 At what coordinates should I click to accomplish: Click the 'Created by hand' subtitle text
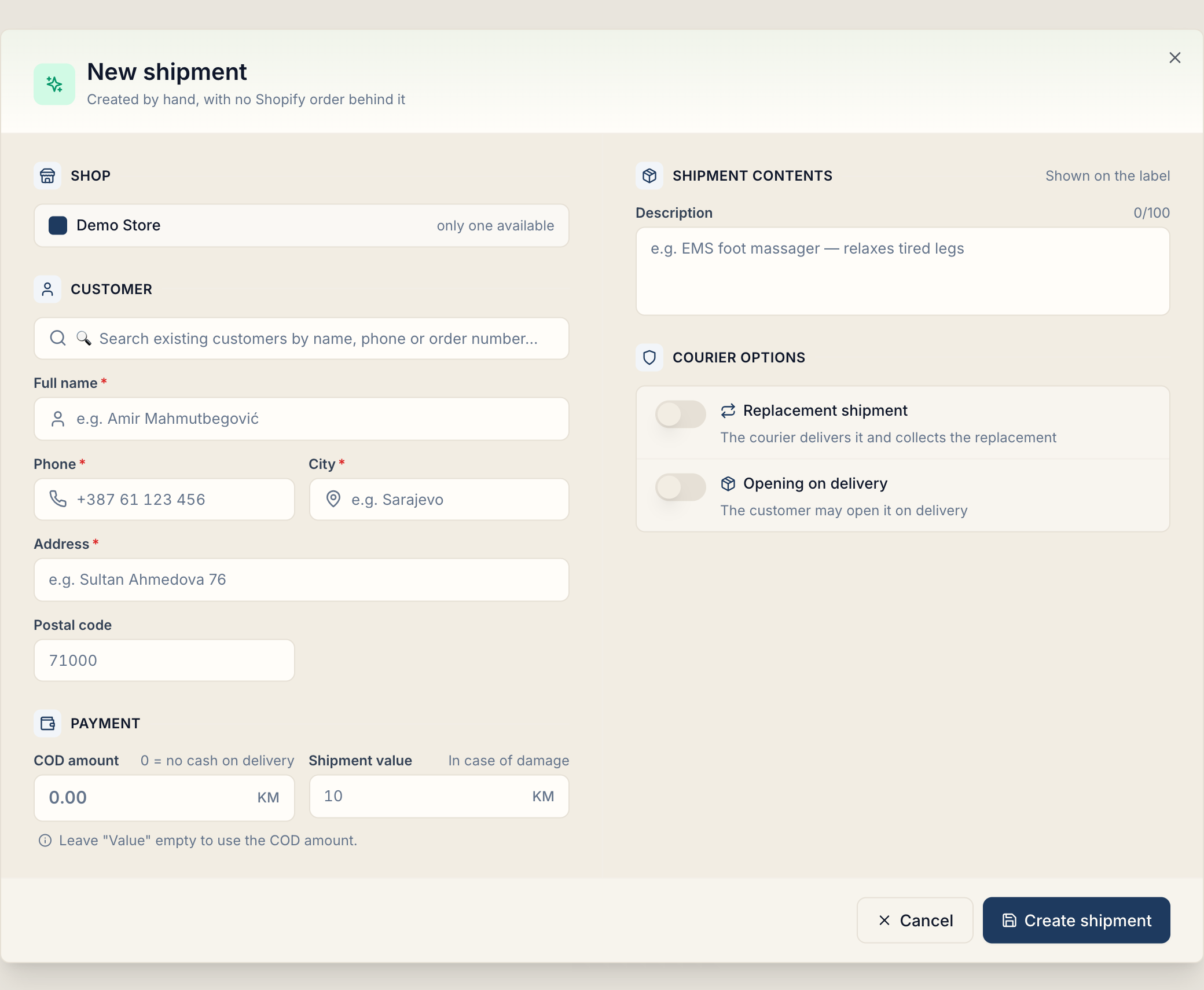[x=246, y=99]
